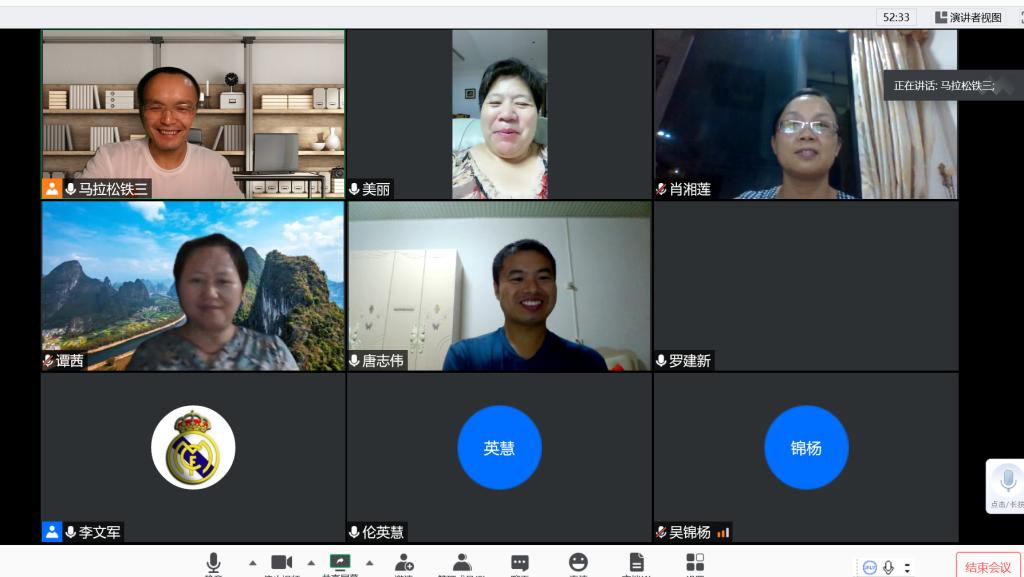
Task: Select 唐志伟's video tile
Action: (499, 285)
